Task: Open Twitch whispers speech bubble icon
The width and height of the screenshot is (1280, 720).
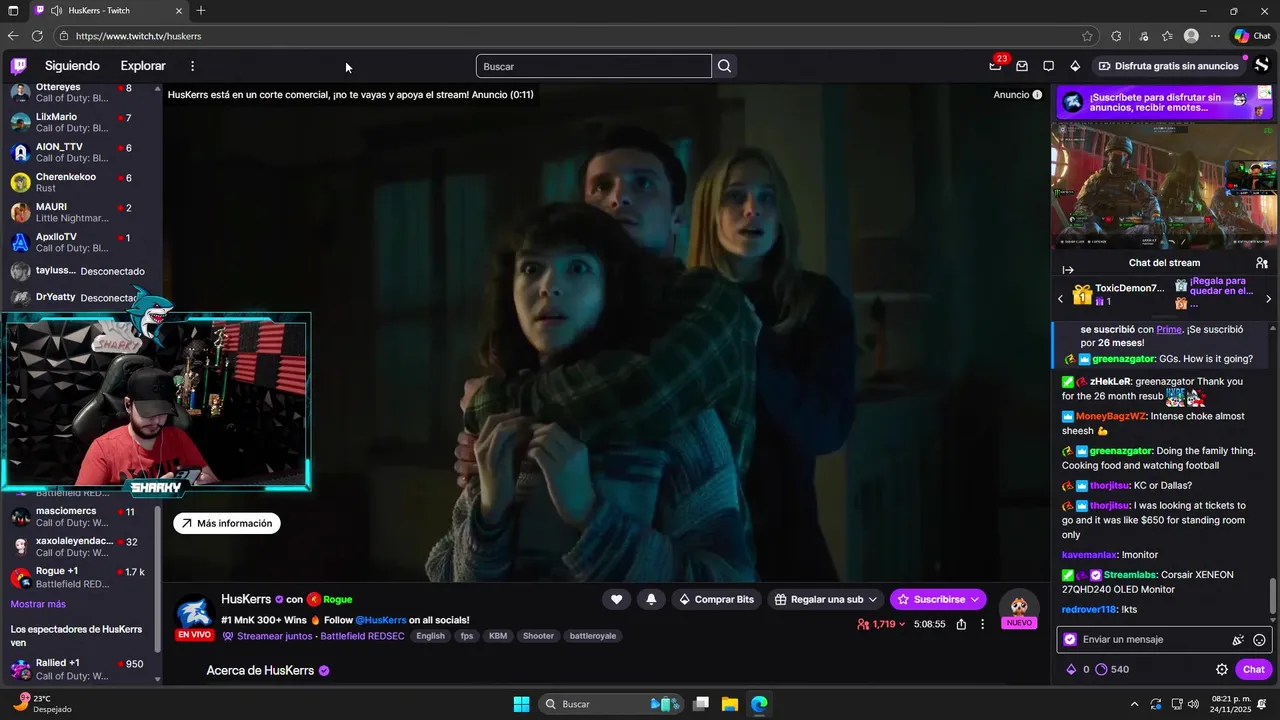Action: 1048,66
